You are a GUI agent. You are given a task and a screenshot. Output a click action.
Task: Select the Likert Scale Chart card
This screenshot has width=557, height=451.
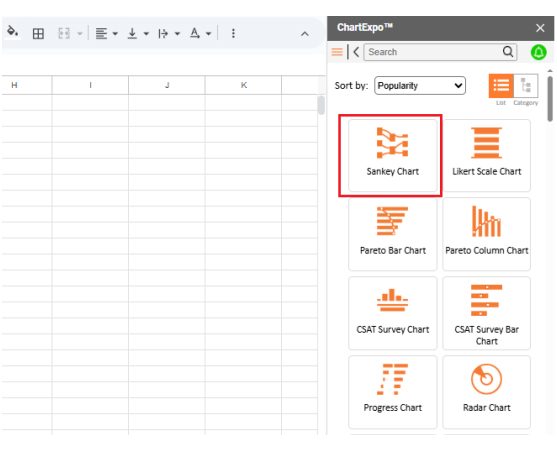coord(486,156)
